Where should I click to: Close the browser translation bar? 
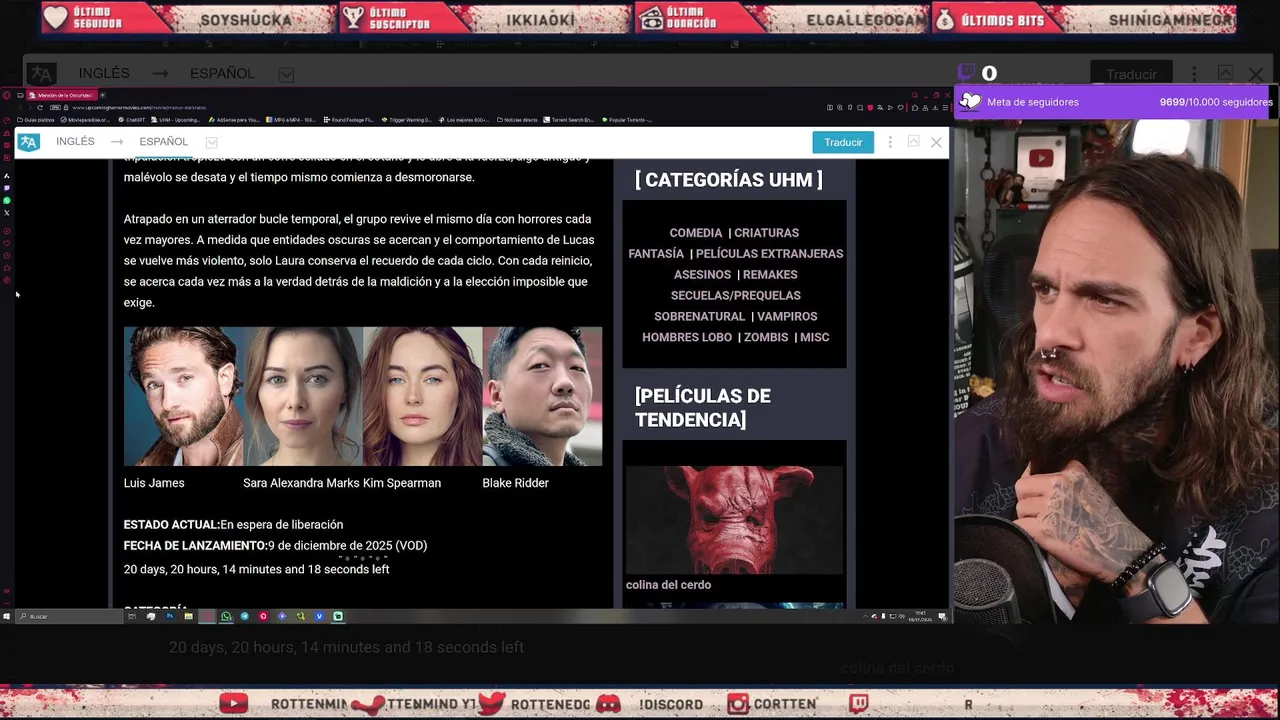pos(936,142)
